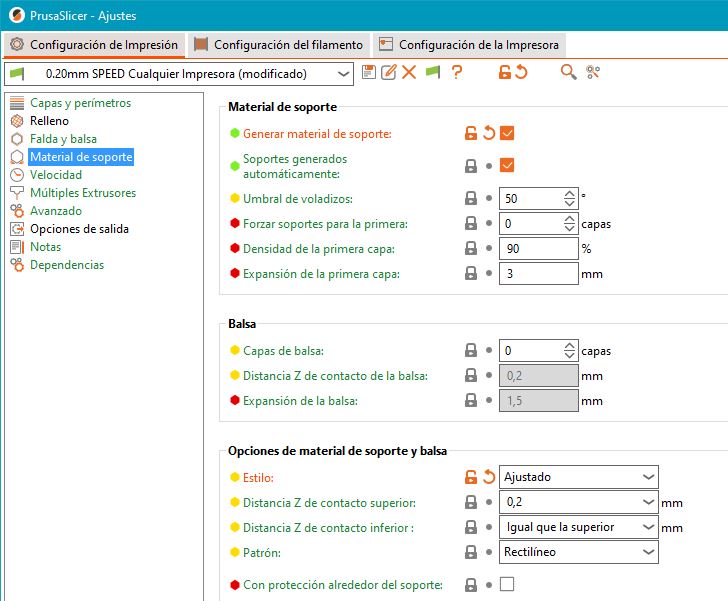
Task: Switch to Configuración de la Impresora tab
Action: [x=468, y=45]
